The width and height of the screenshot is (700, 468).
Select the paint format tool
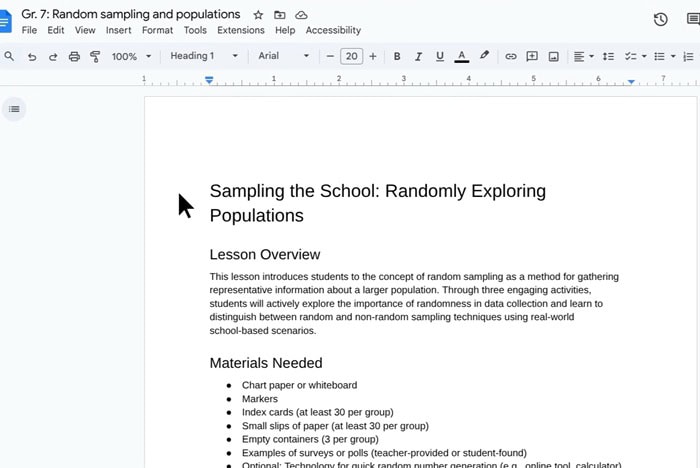point(95,57)
